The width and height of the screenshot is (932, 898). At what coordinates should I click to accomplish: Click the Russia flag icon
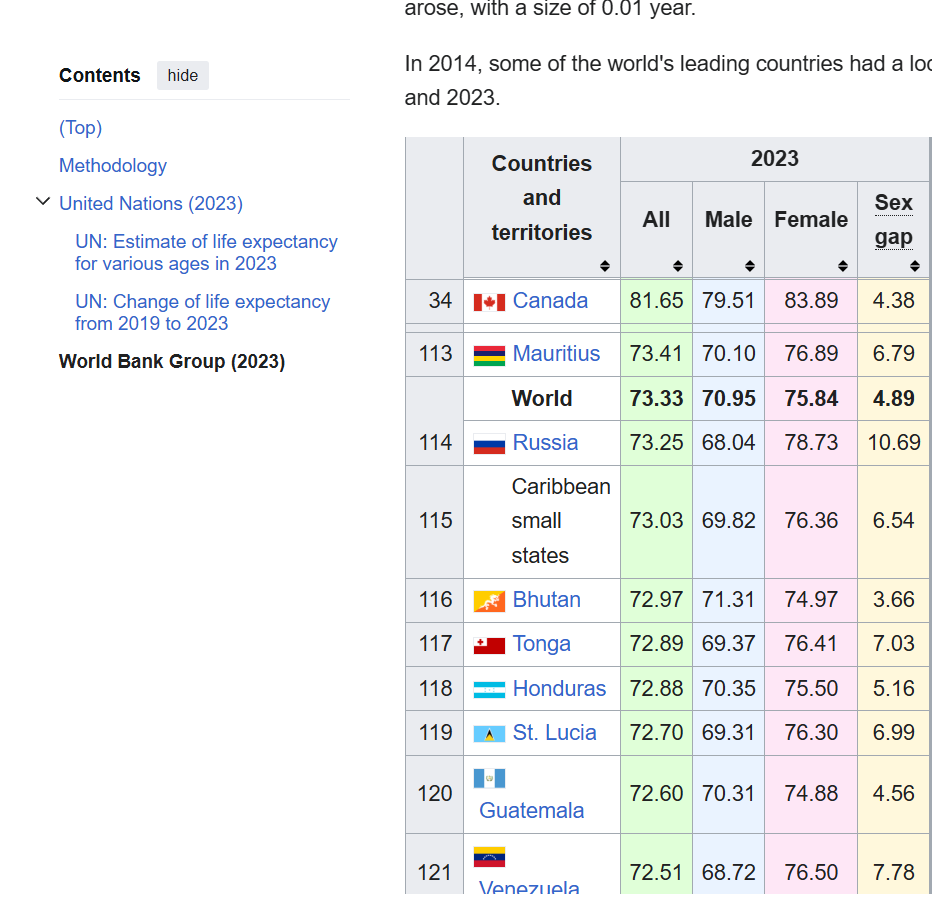pos(489,443)
